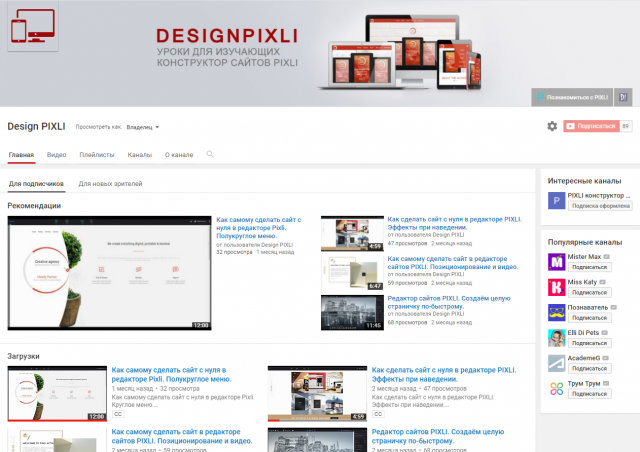The height and width of the screenshot is (452, 640).
Task: Click Design PIXLI channel title
Action: coord(36,127)
